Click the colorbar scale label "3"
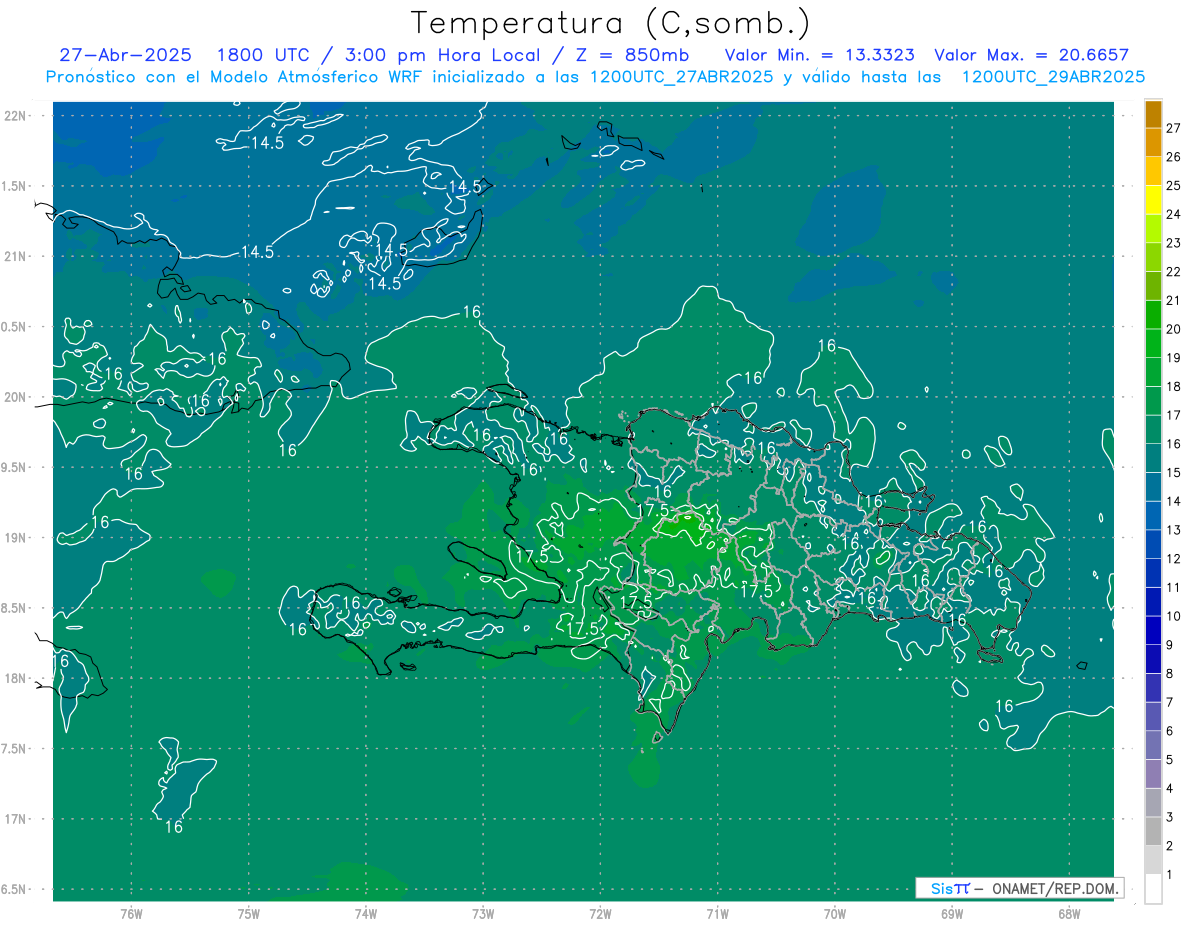 [1169, 818]
